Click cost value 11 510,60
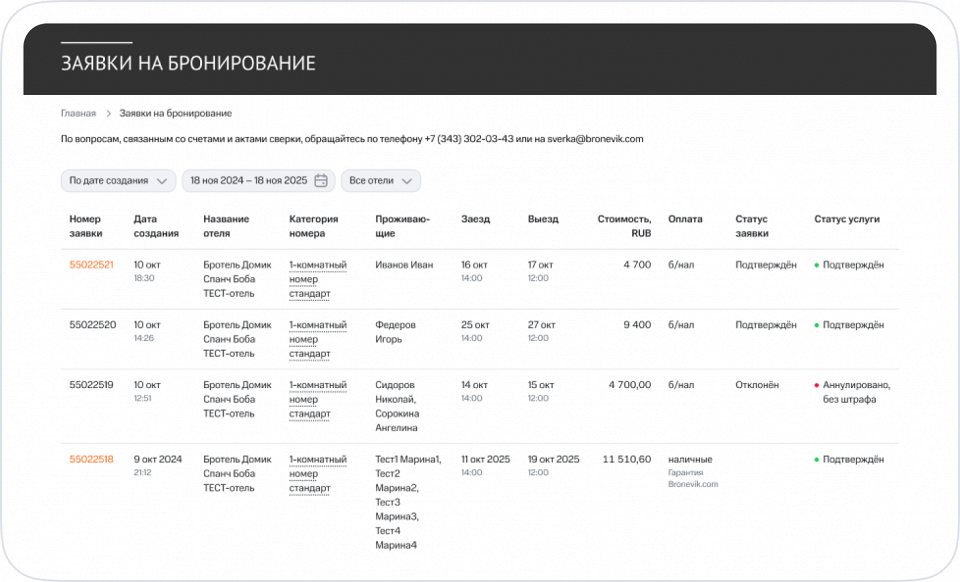 click(627, 460)
